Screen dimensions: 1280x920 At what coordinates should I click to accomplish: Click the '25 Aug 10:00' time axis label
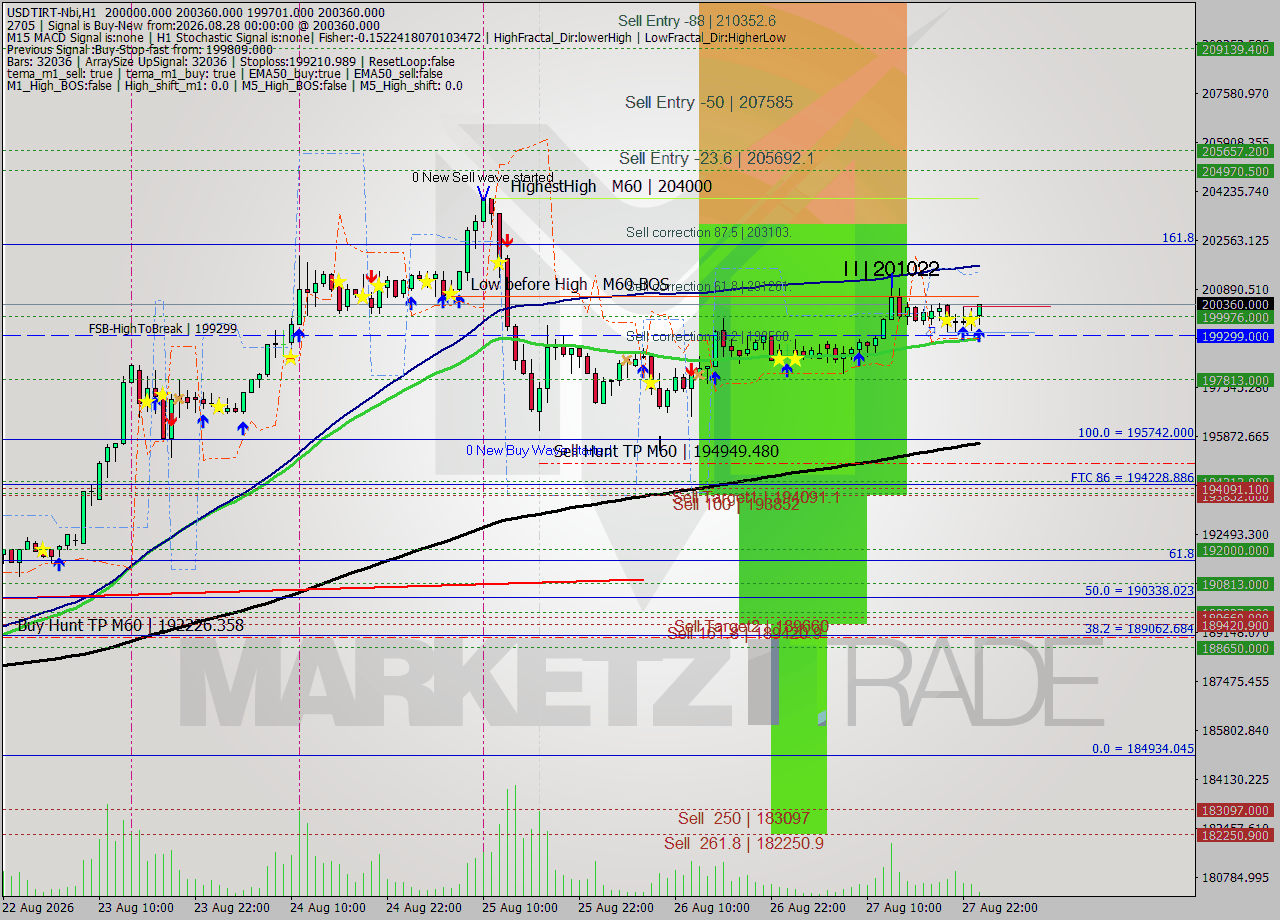click(x=519, y=907)
